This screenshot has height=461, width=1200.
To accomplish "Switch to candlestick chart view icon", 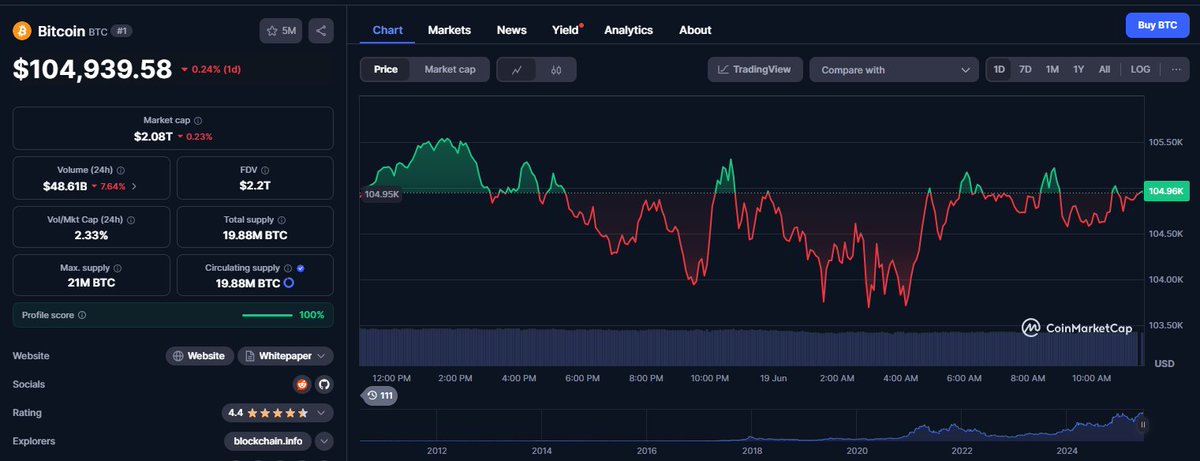I will [556, 70].
